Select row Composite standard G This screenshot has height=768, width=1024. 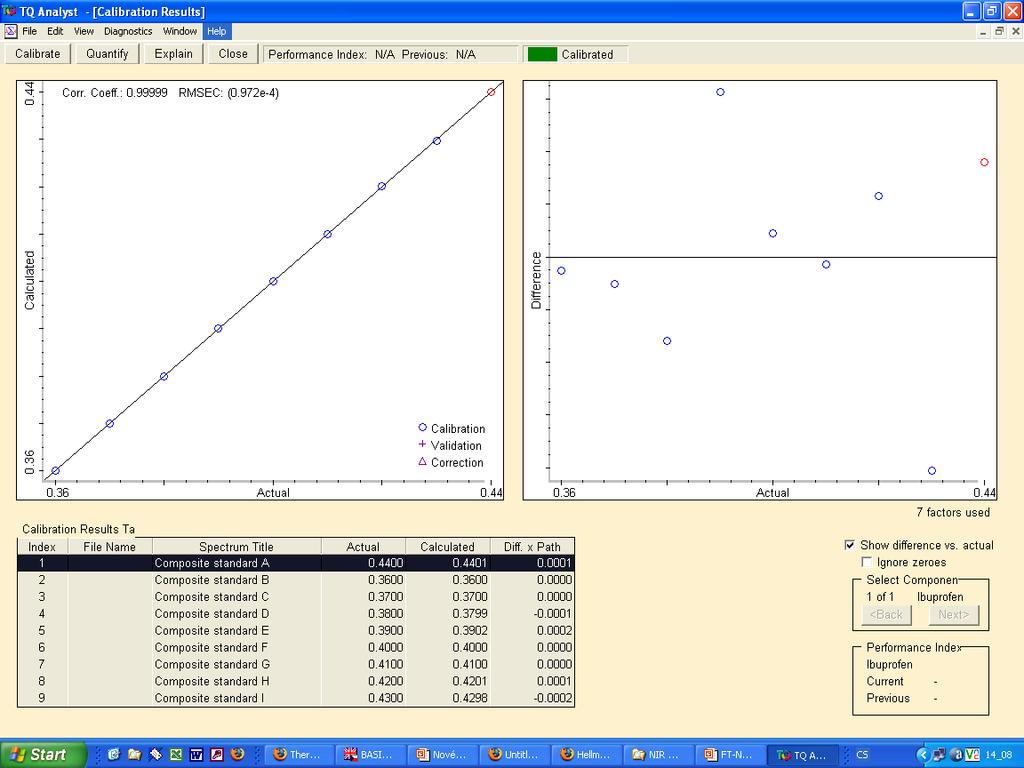pyautogui.click(x=296, y=665)
